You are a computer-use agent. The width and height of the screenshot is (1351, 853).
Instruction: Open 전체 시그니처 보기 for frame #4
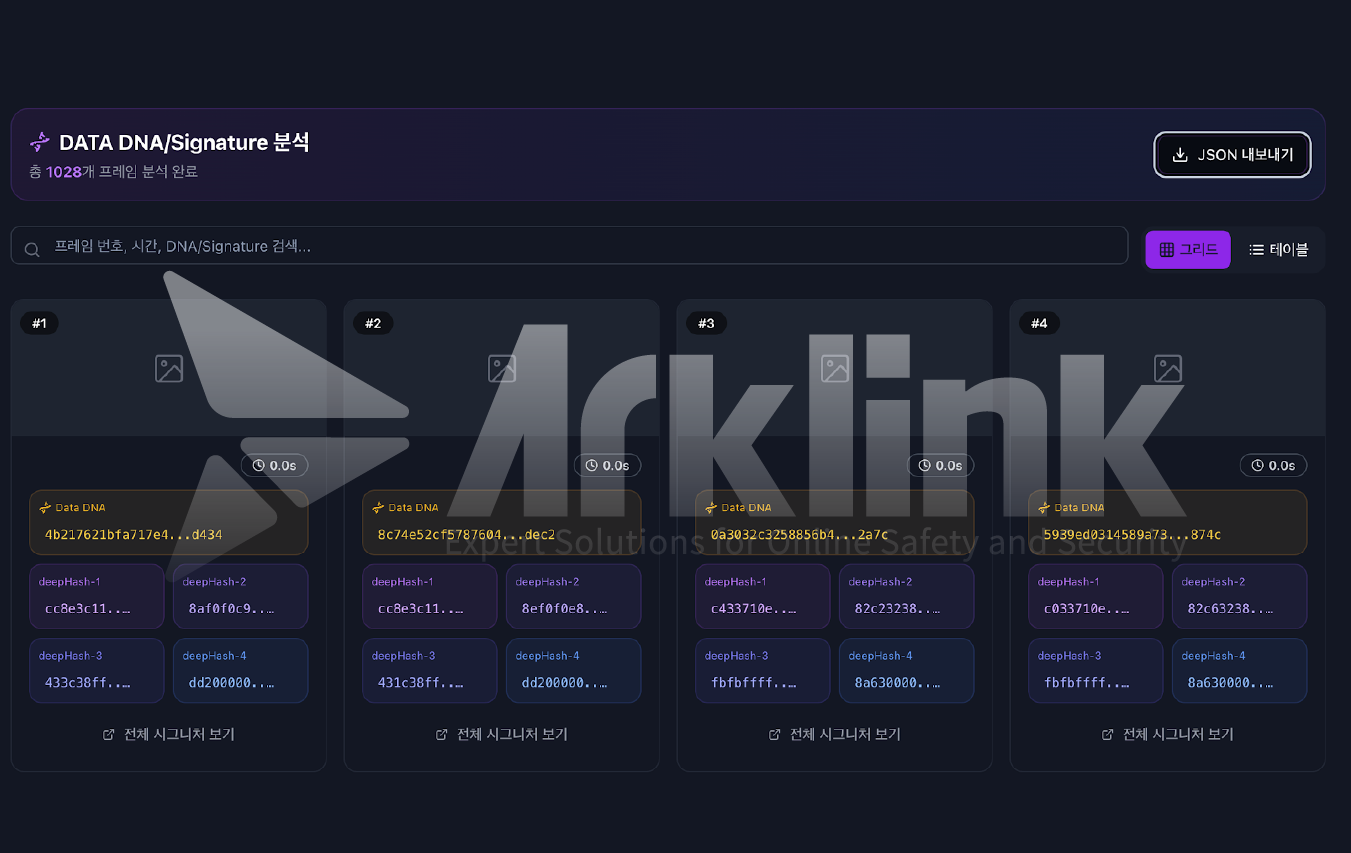1167,734
